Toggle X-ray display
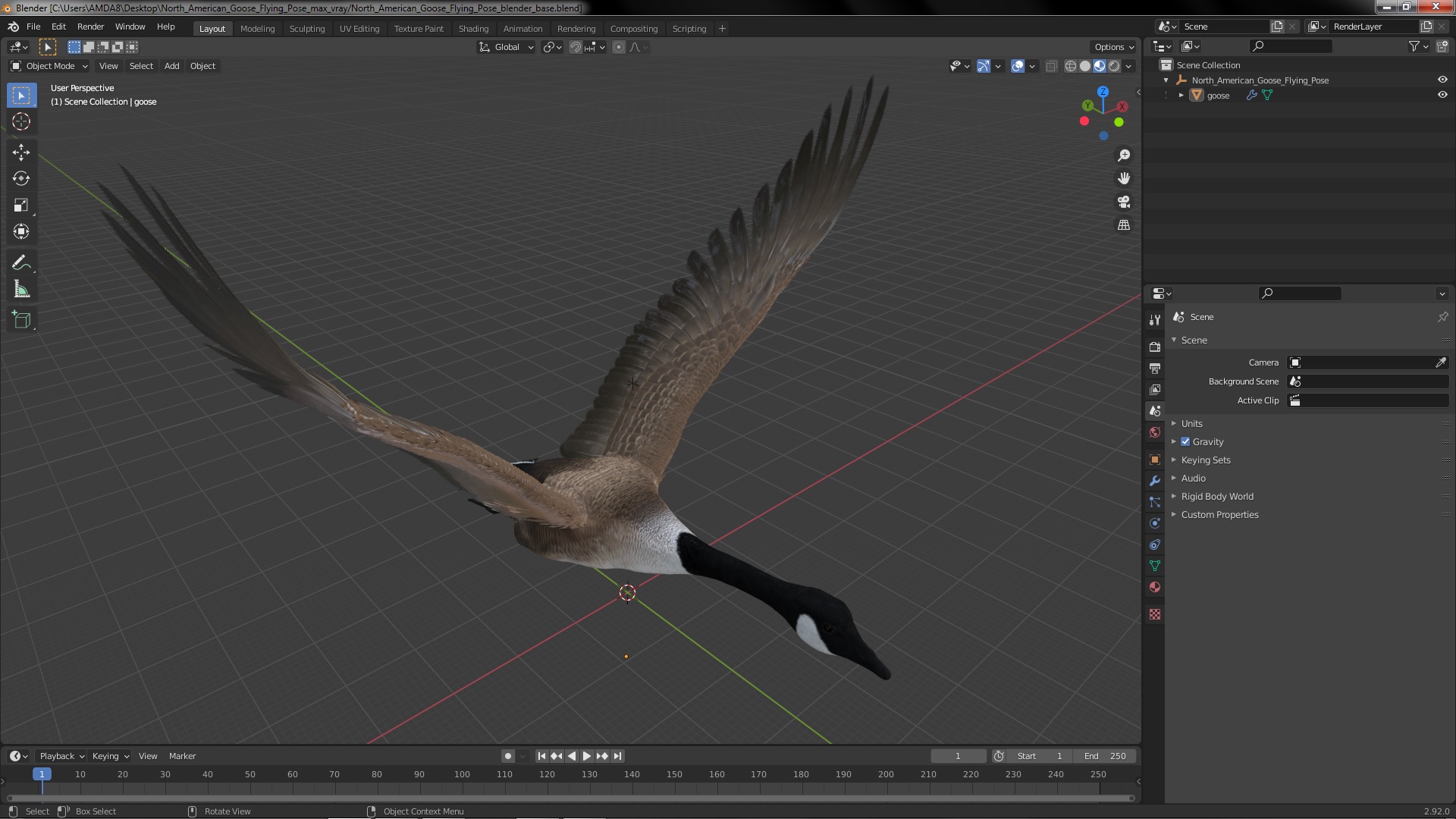Screen dimensions: 1456x819 click(1051, 66)
